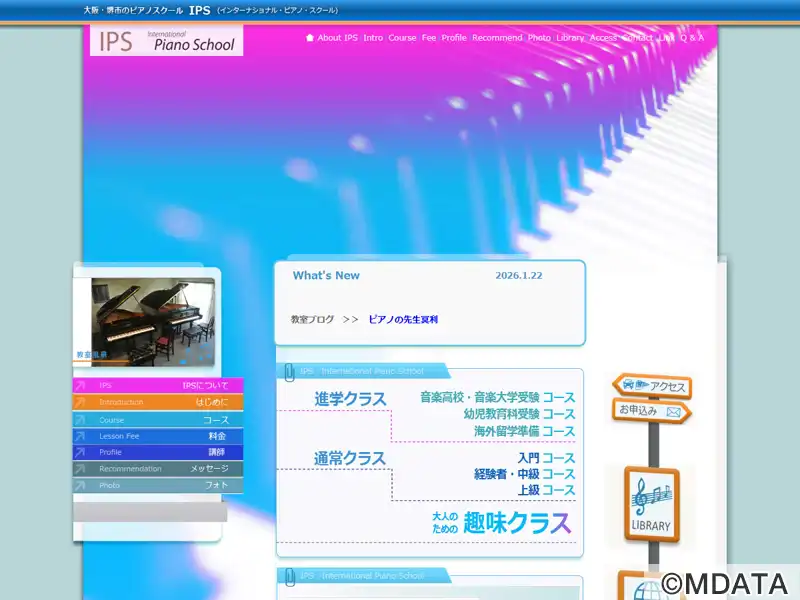
Task: Open Q & A in top navigation
Action: coord(692,38)
